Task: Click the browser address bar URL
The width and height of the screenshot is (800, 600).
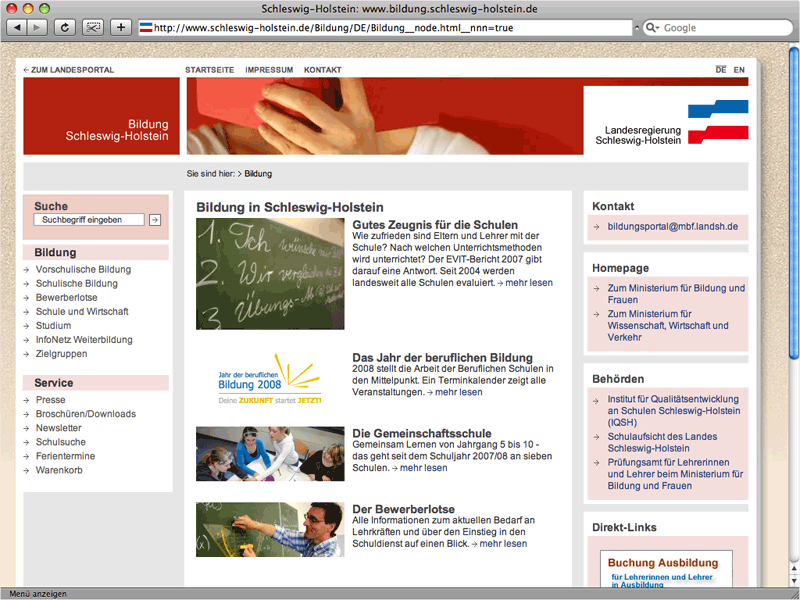Action: pyautogui.click(x=390, y=28)
